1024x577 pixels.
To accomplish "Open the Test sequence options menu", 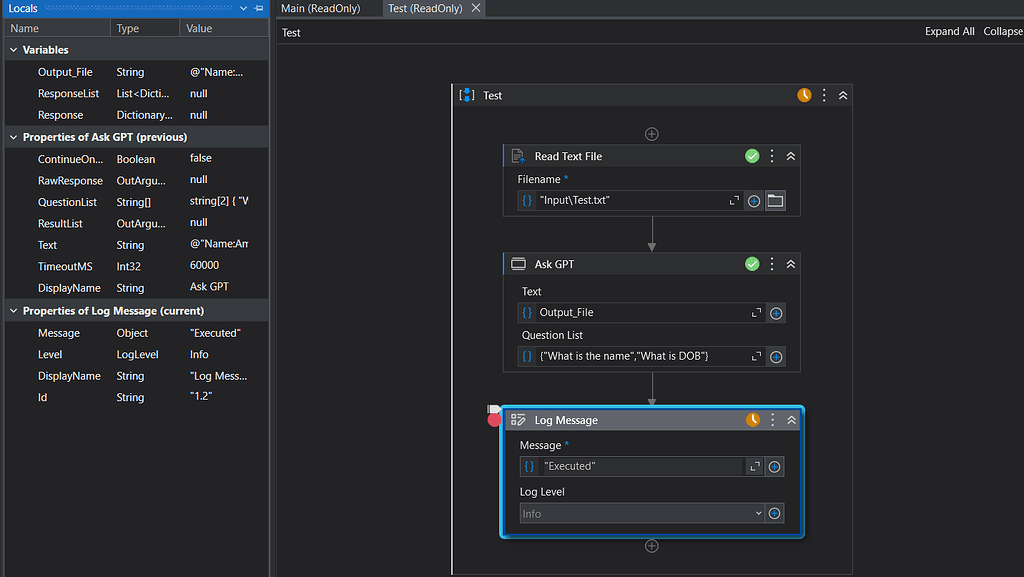I will [x=824, y=95].
